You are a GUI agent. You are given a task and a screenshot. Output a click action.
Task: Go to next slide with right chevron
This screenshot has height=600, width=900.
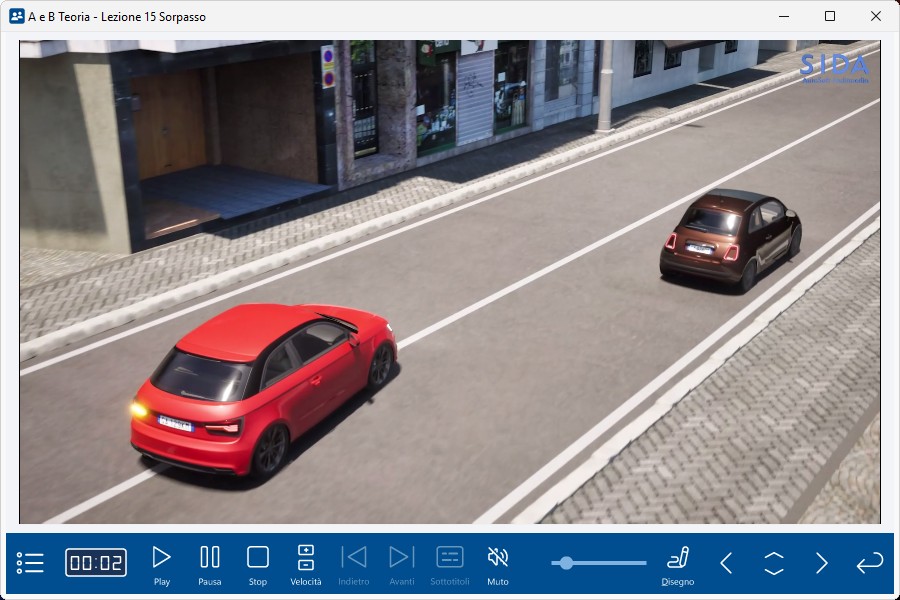click(x=821, y=563)
